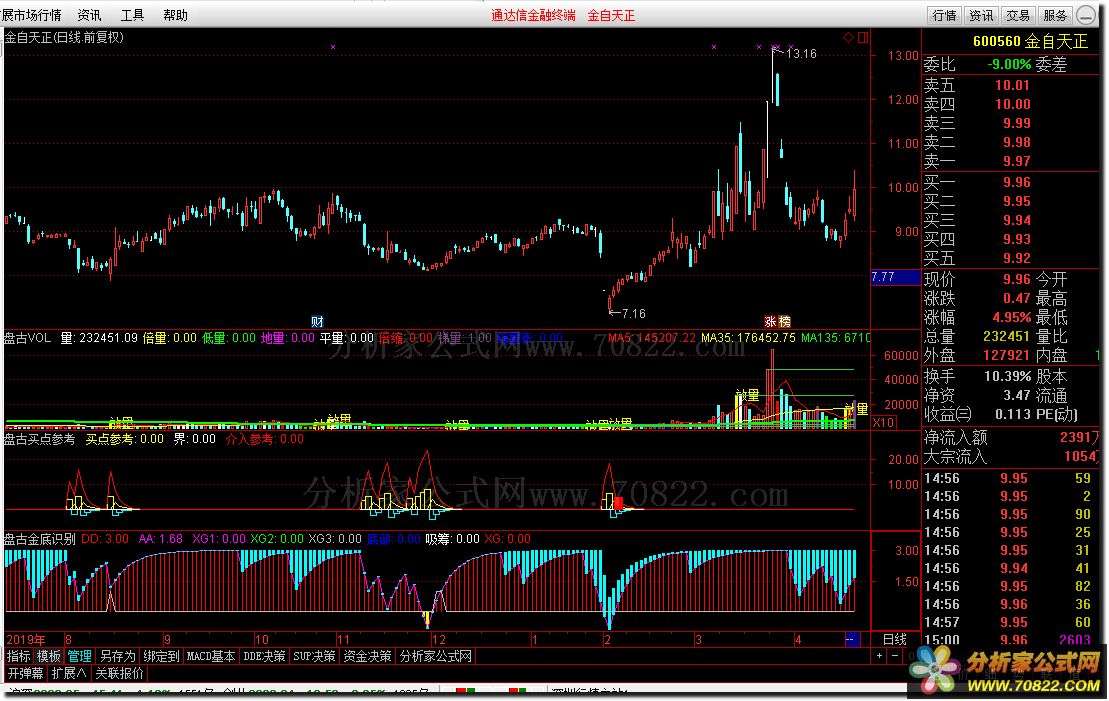
Task: Click the 13.16 high price annotation
Action: 801,53
